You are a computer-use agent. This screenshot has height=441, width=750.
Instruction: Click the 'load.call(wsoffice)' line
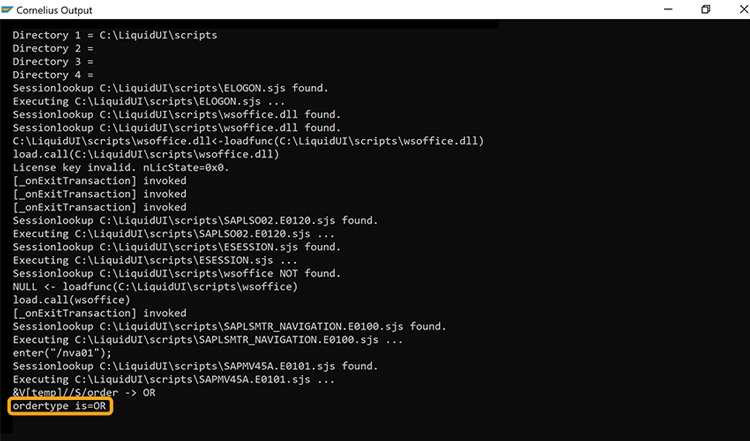point(71,300)
